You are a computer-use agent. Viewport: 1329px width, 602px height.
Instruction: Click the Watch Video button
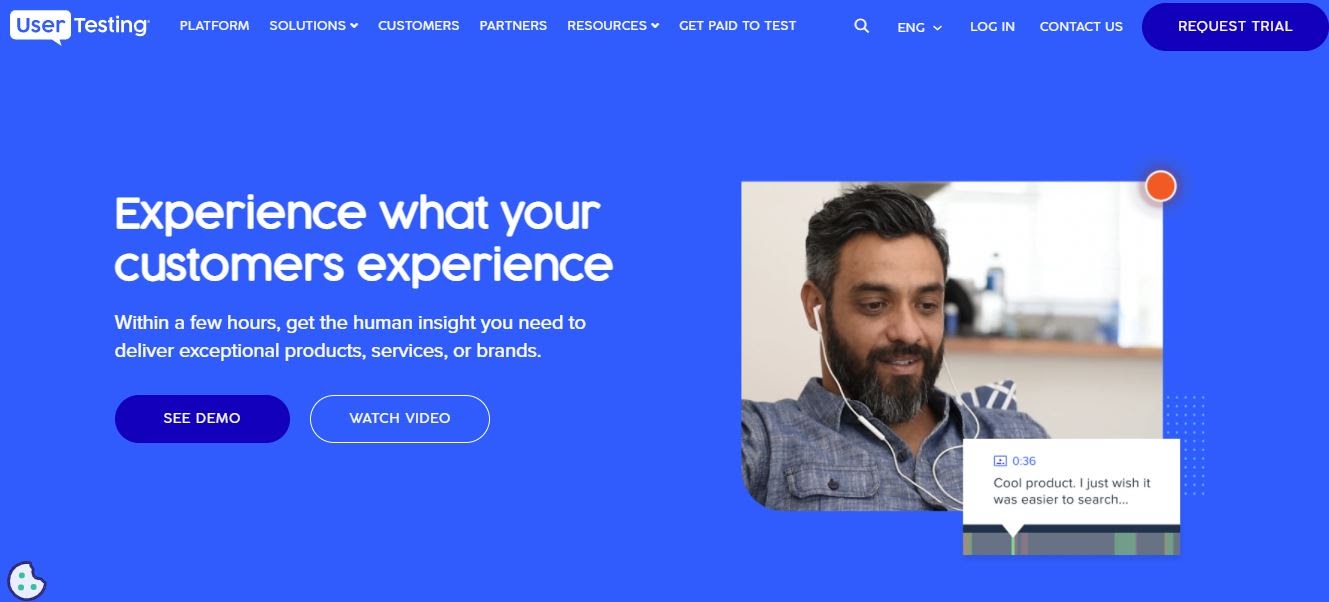[x=400, y=419]
